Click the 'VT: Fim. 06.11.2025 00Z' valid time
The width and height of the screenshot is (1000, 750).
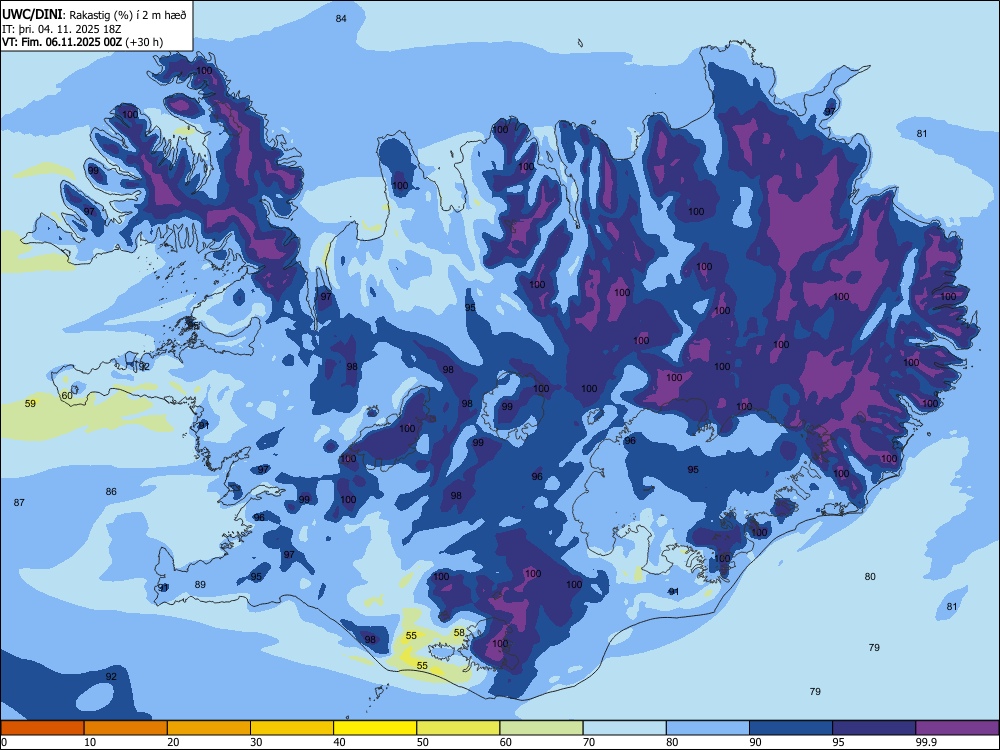coord(62,42)
